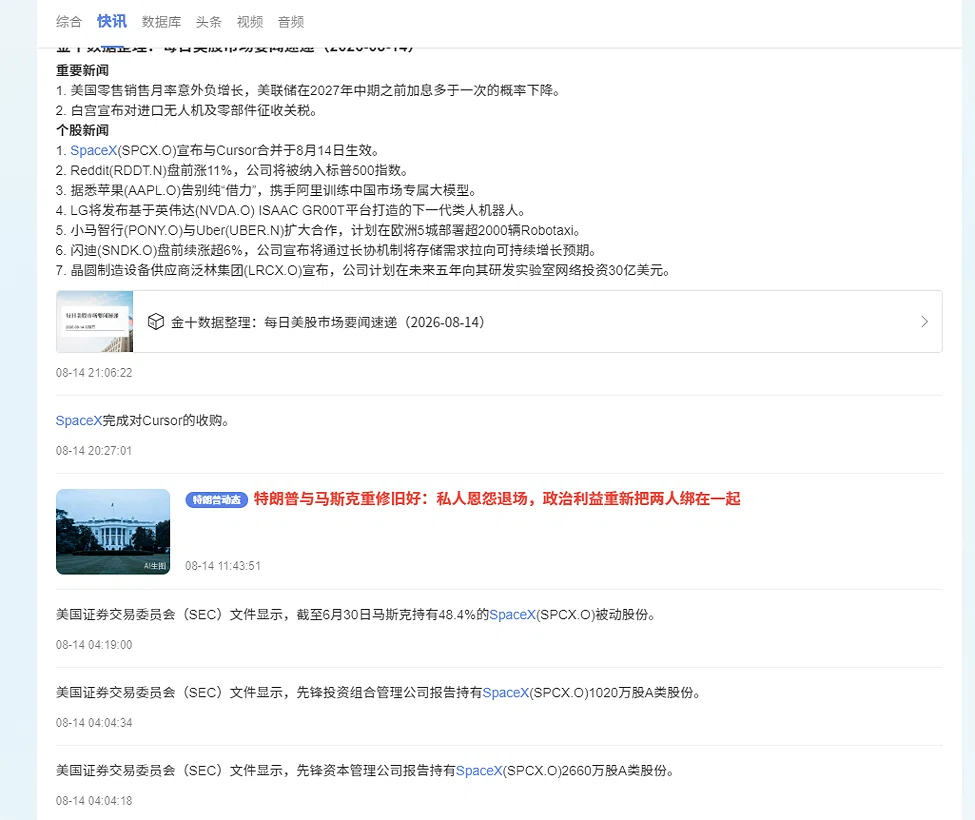
Task: Click the 特朗普动态 tag badge
Action: (x=216, y=500)
